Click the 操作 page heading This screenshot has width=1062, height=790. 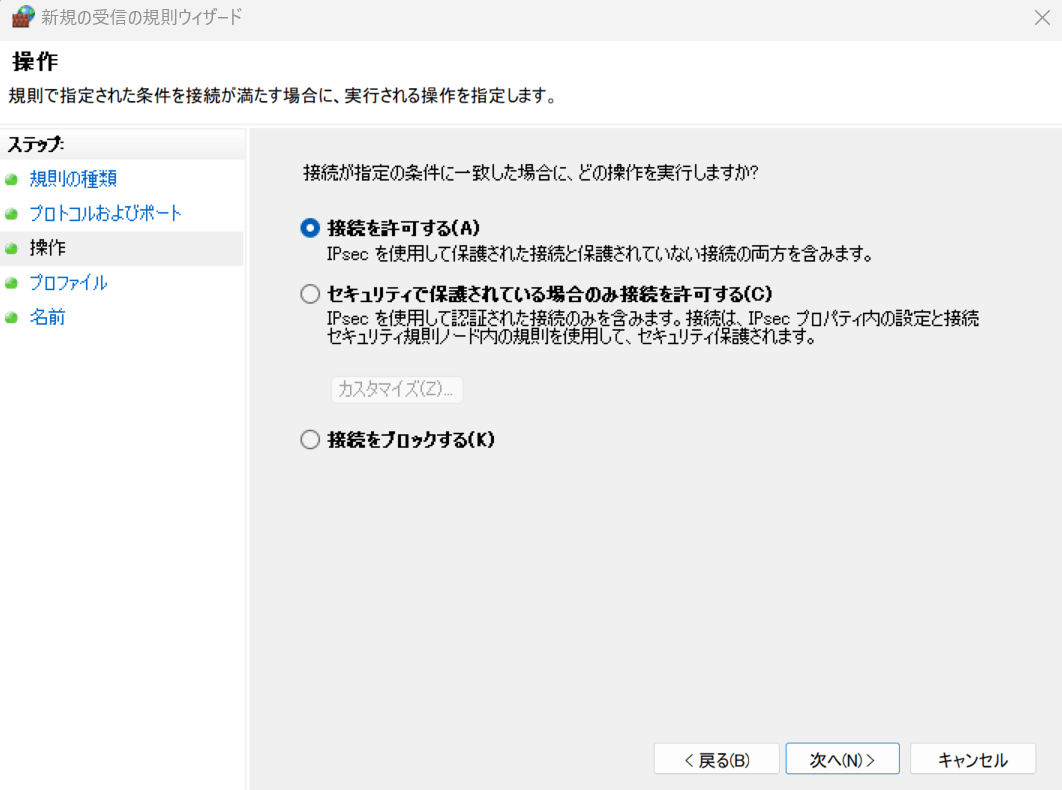pyautogui.click(x=35, y=62)
